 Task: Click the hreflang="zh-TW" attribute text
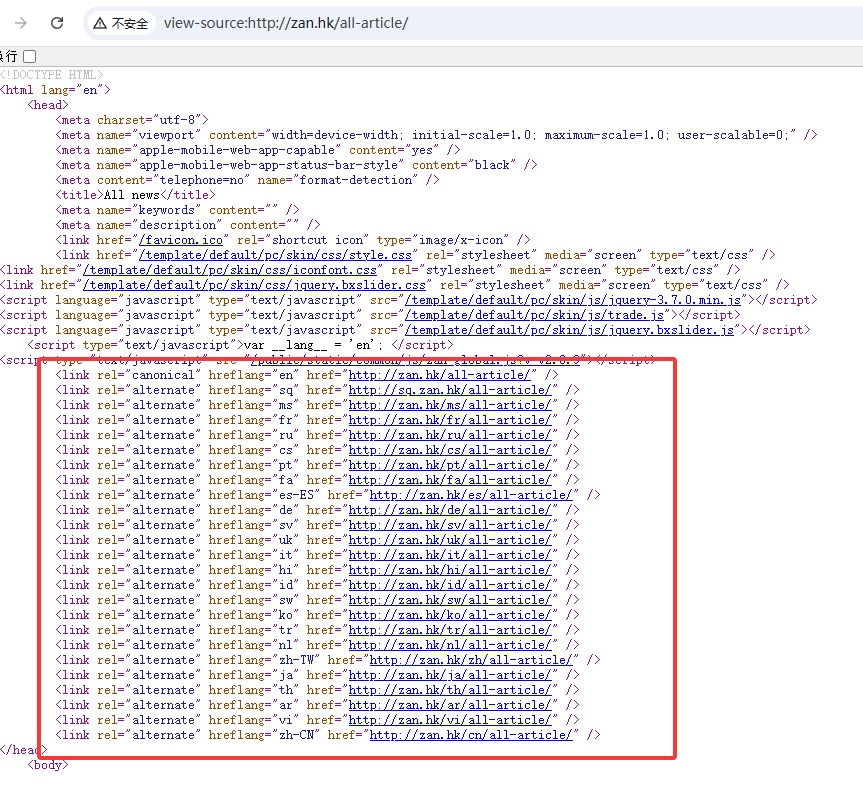pos(264,660)
